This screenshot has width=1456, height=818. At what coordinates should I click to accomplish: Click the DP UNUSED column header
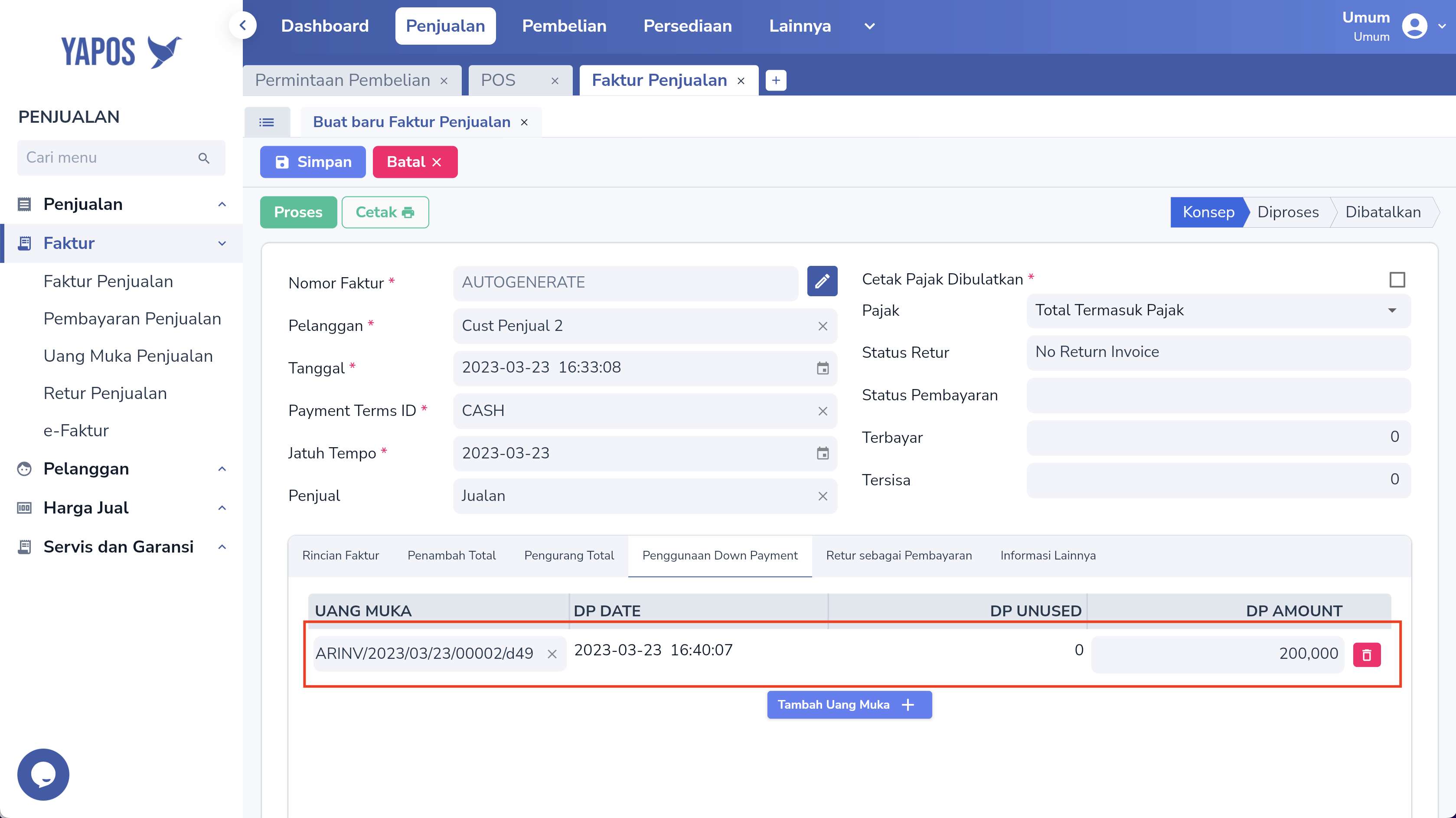click(x=1035, y=611)
